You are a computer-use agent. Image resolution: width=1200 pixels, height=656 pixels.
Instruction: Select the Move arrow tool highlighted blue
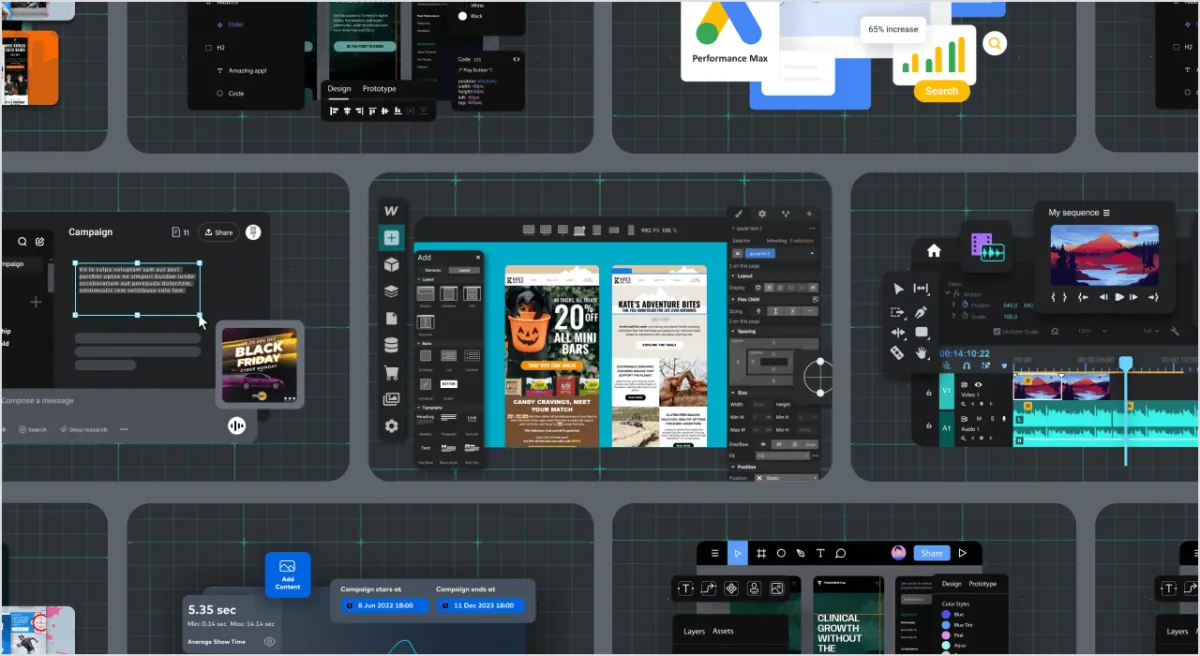point(738,553)
